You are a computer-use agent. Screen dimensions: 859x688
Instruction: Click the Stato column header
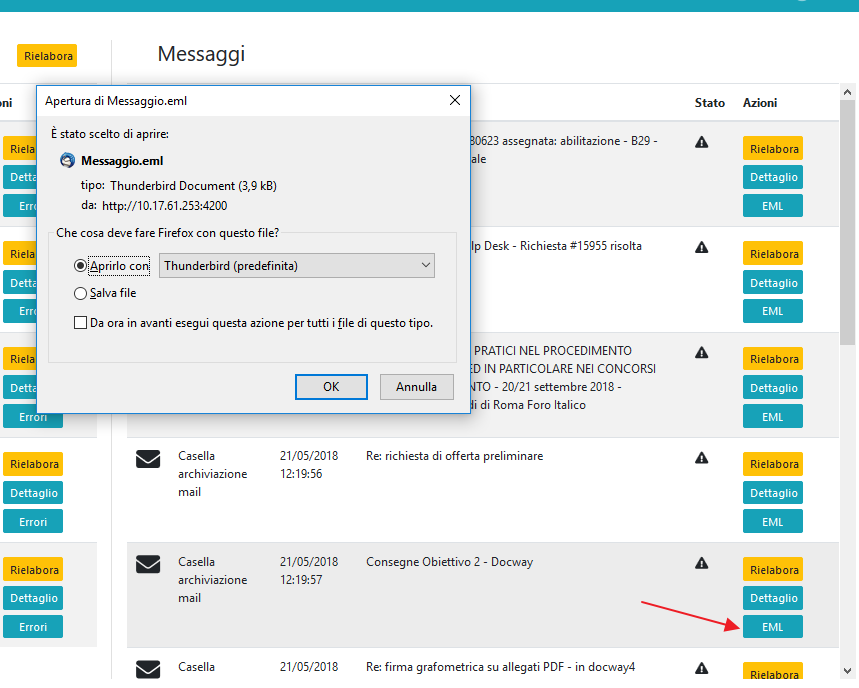[x=710, y=103]
